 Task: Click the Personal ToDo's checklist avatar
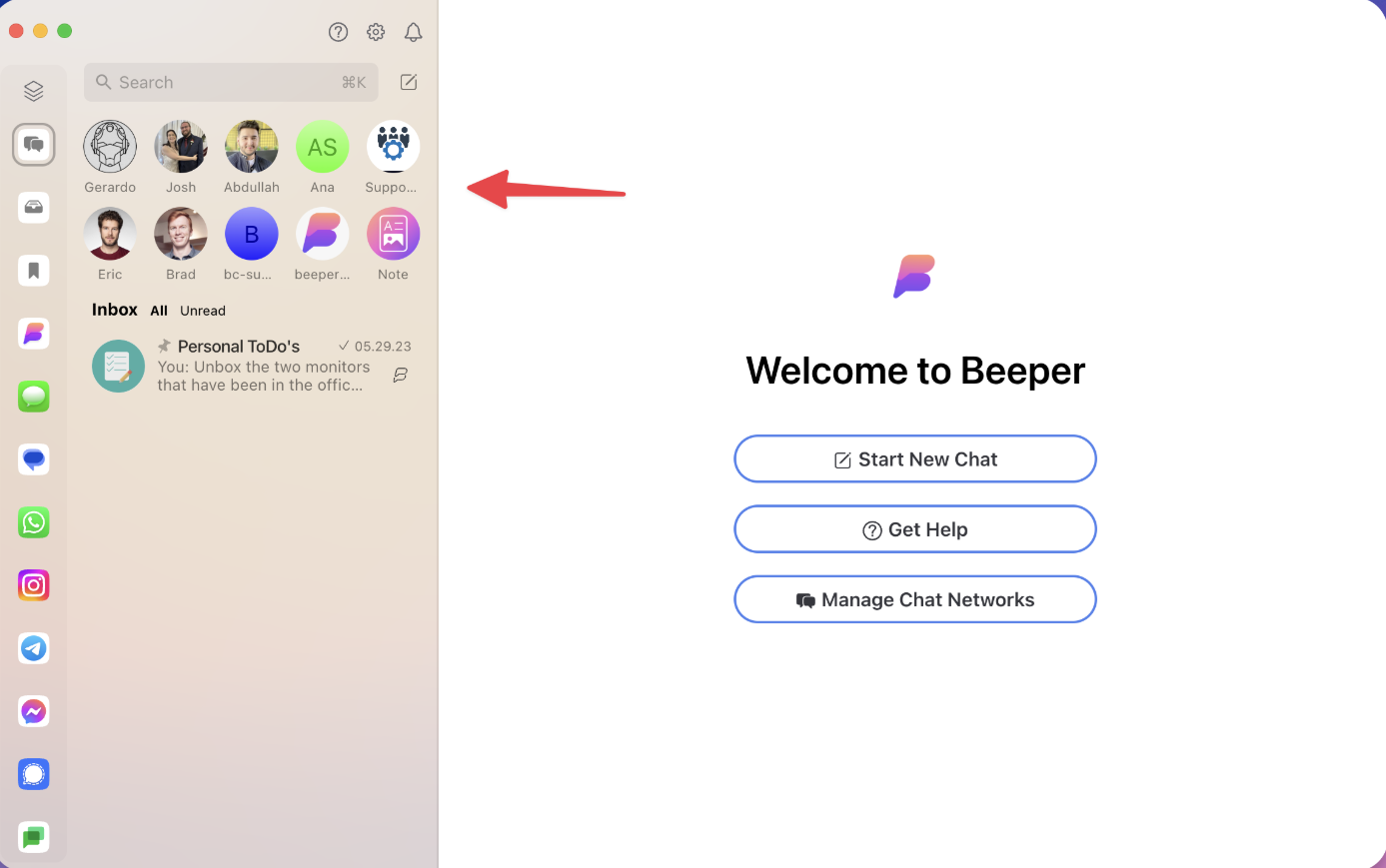(x=118, y=366)
